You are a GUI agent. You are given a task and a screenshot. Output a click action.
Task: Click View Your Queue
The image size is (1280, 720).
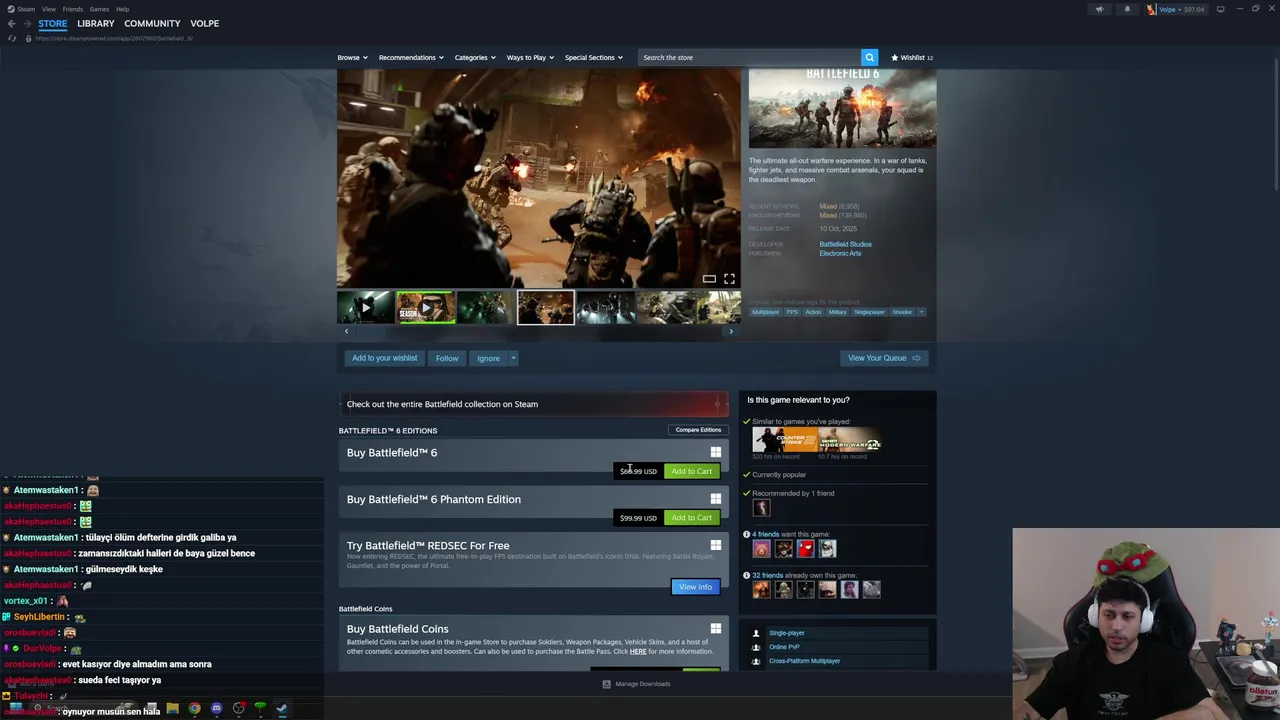coord(884,358)
